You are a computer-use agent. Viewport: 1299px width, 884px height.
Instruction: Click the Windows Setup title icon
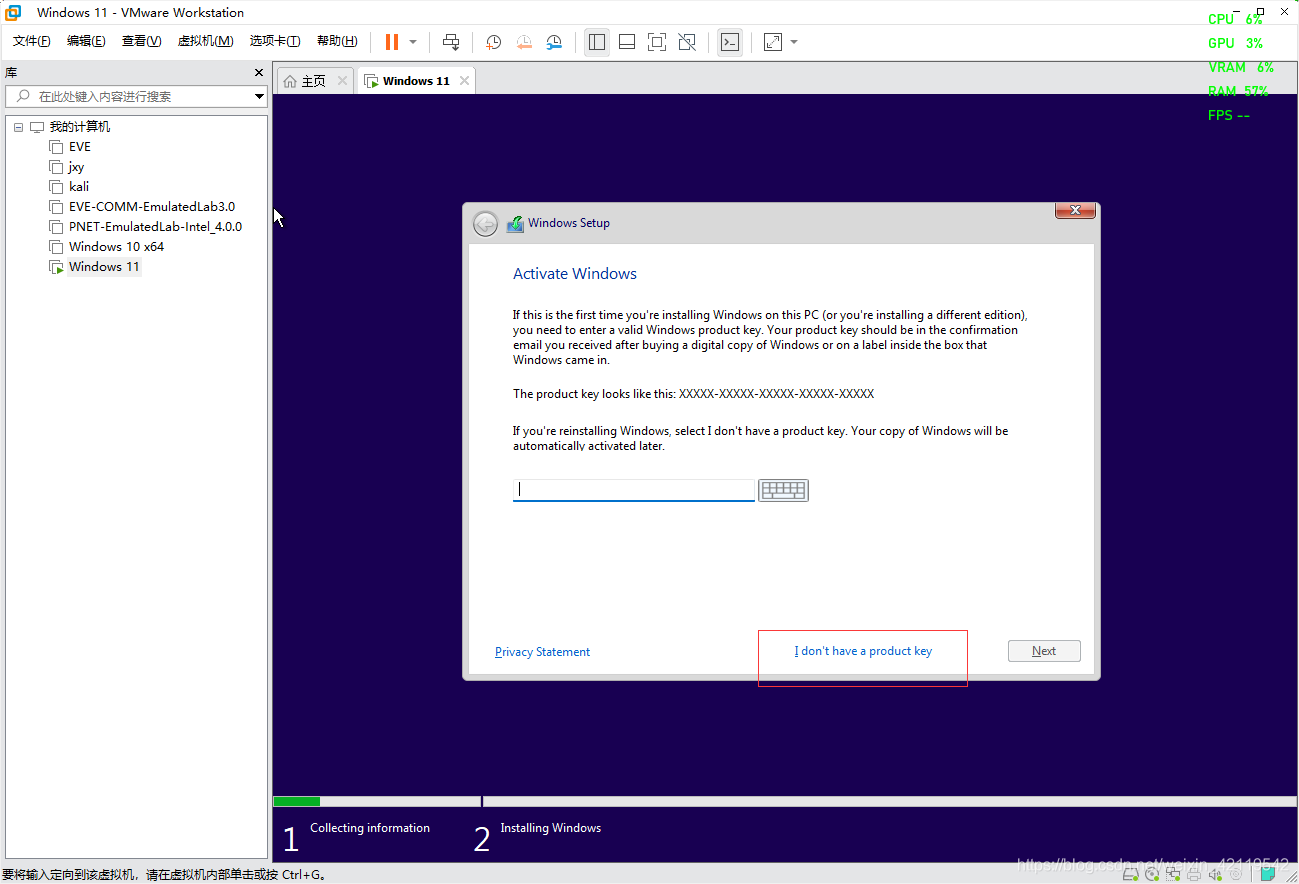click(515, 224)
